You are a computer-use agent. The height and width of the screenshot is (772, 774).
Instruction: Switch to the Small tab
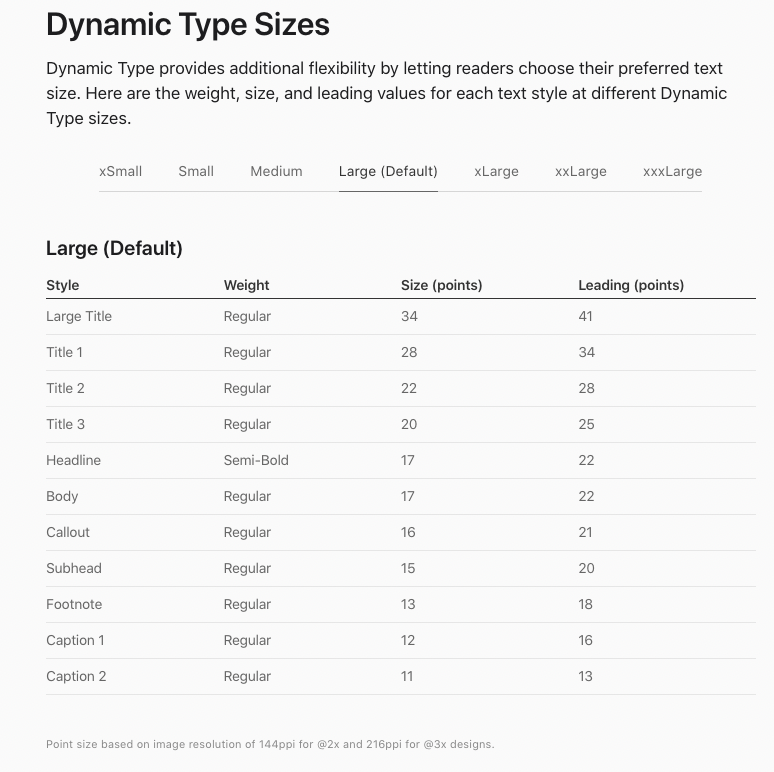point(196,171)
